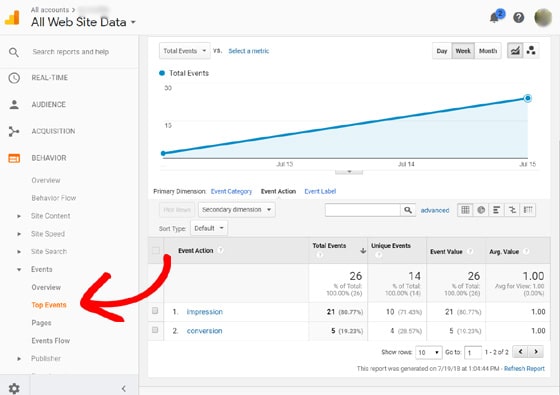Open Top Events report
Screen dimensions: 560x395
[x=49, y=305]
